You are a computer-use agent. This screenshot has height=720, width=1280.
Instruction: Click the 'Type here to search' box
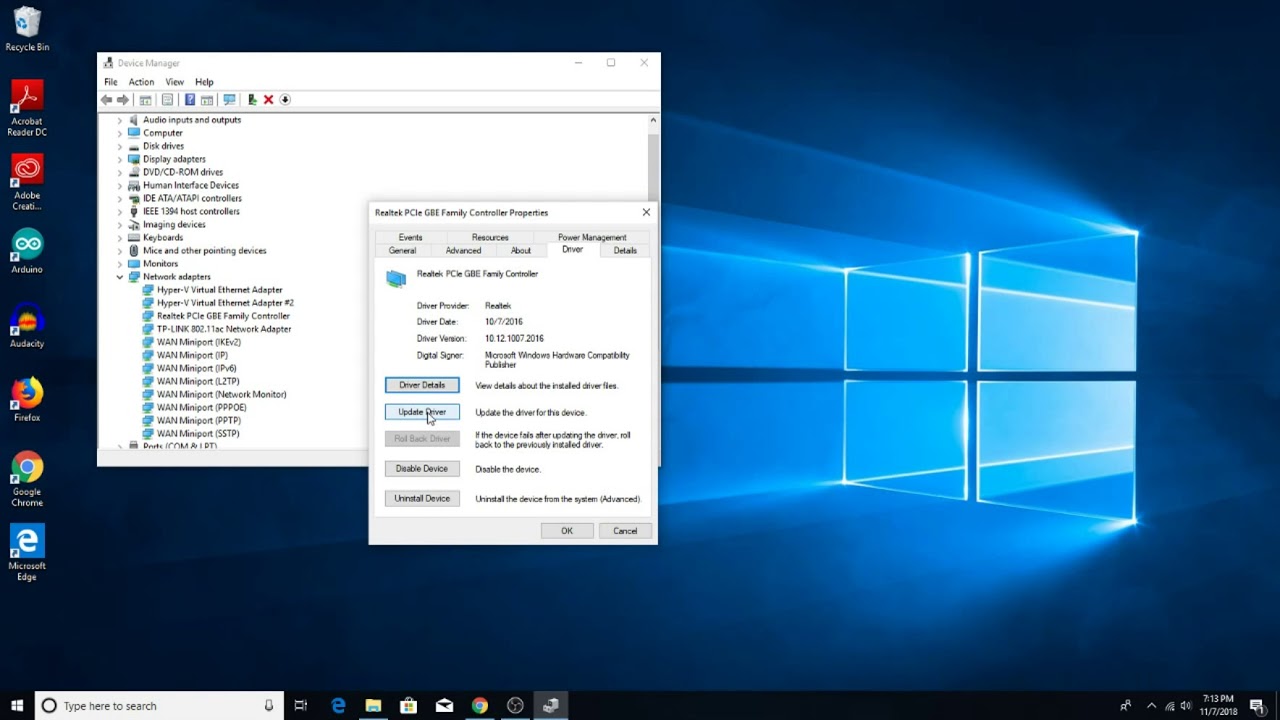160,705
